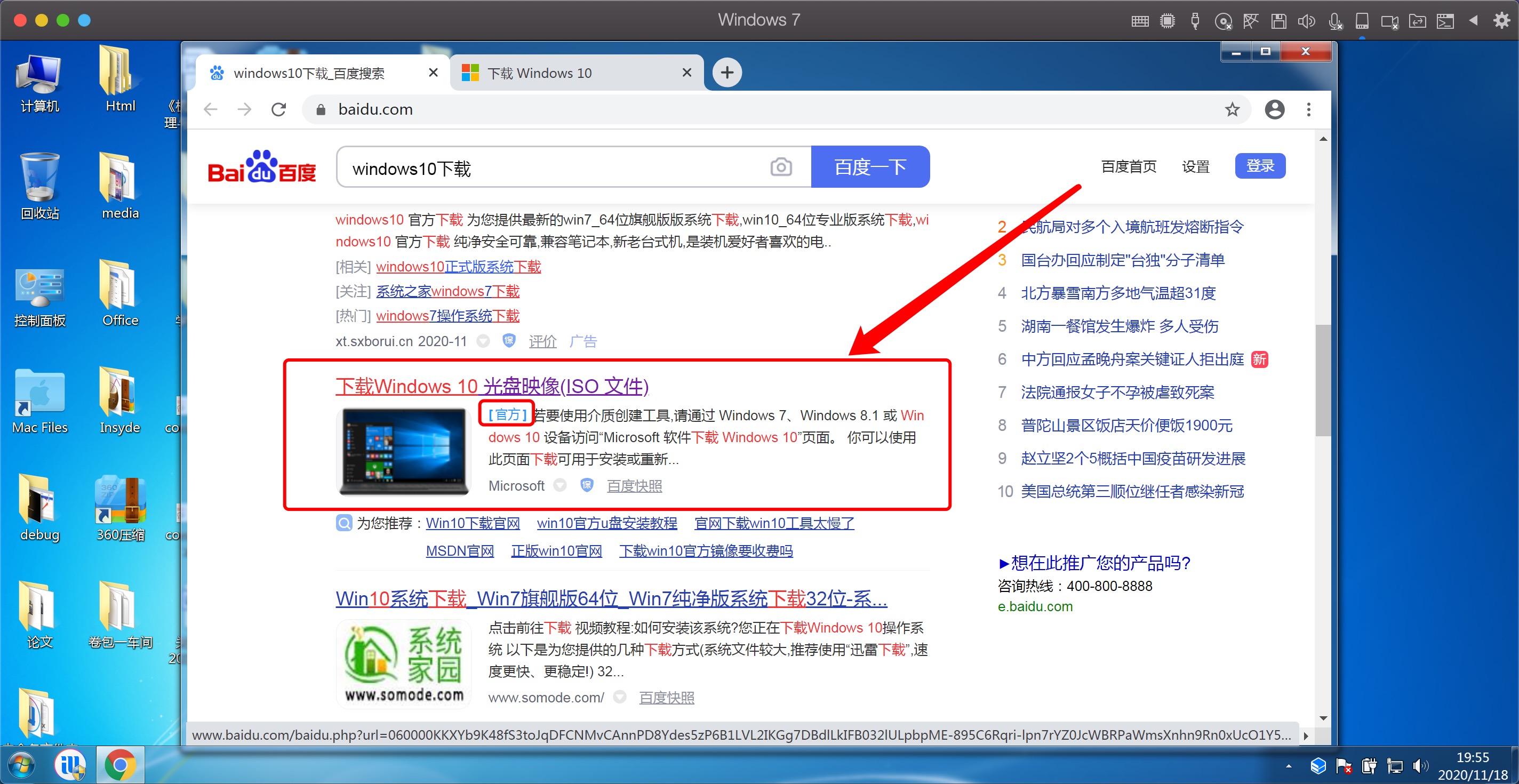Go to 百度首页 link
Viewport: 1519px width, 784px height.
coord(1129,167)
